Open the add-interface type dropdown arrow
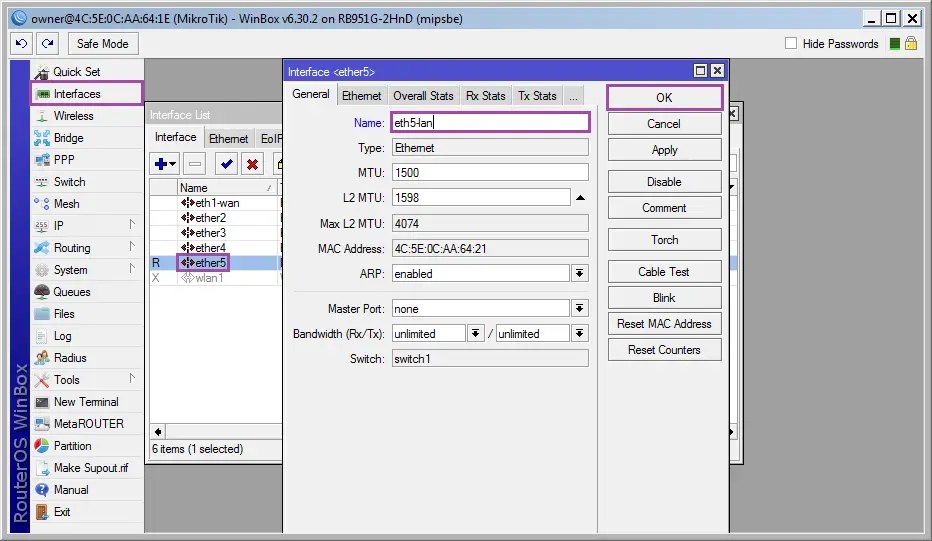The image size is (932, 541). coord(172,164)
